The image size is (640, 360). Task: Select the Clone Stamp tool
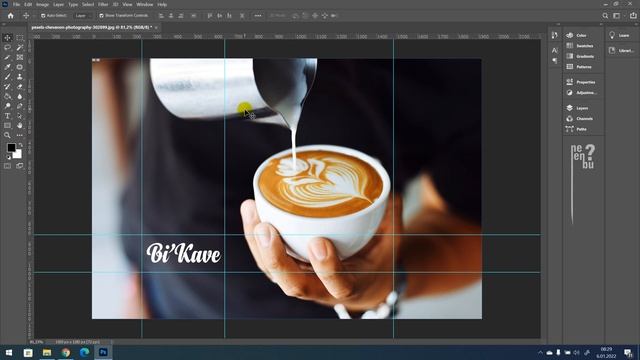tap(20, 77)
